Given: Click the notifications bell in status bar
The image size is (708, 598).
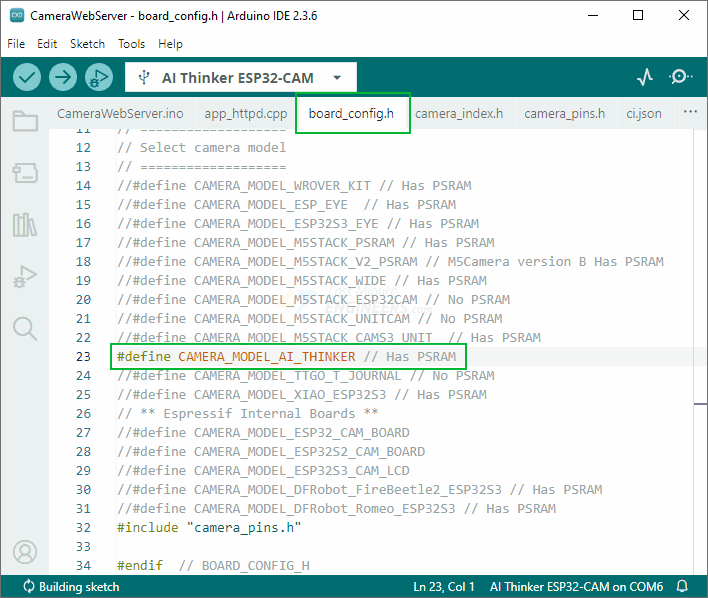Looking at the screenshot, I should tap(682, 586).
